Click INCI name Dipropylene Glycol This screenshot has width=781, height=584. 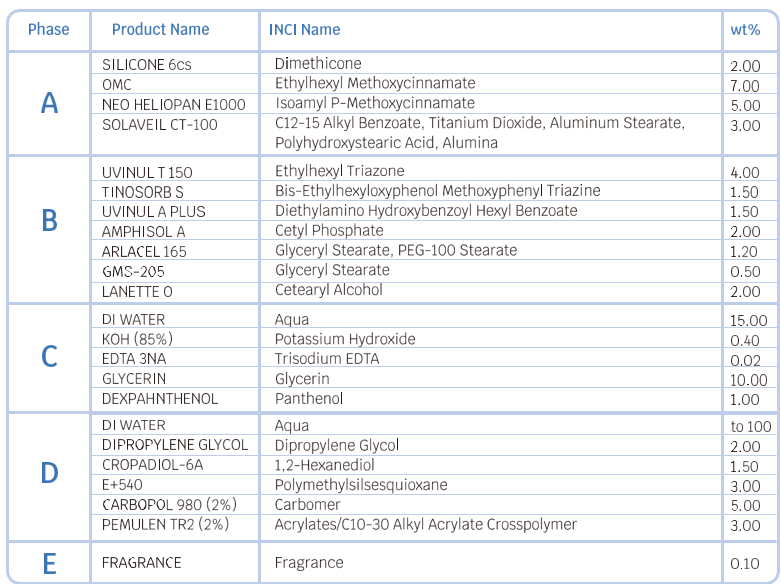click(x=337, y=445)
